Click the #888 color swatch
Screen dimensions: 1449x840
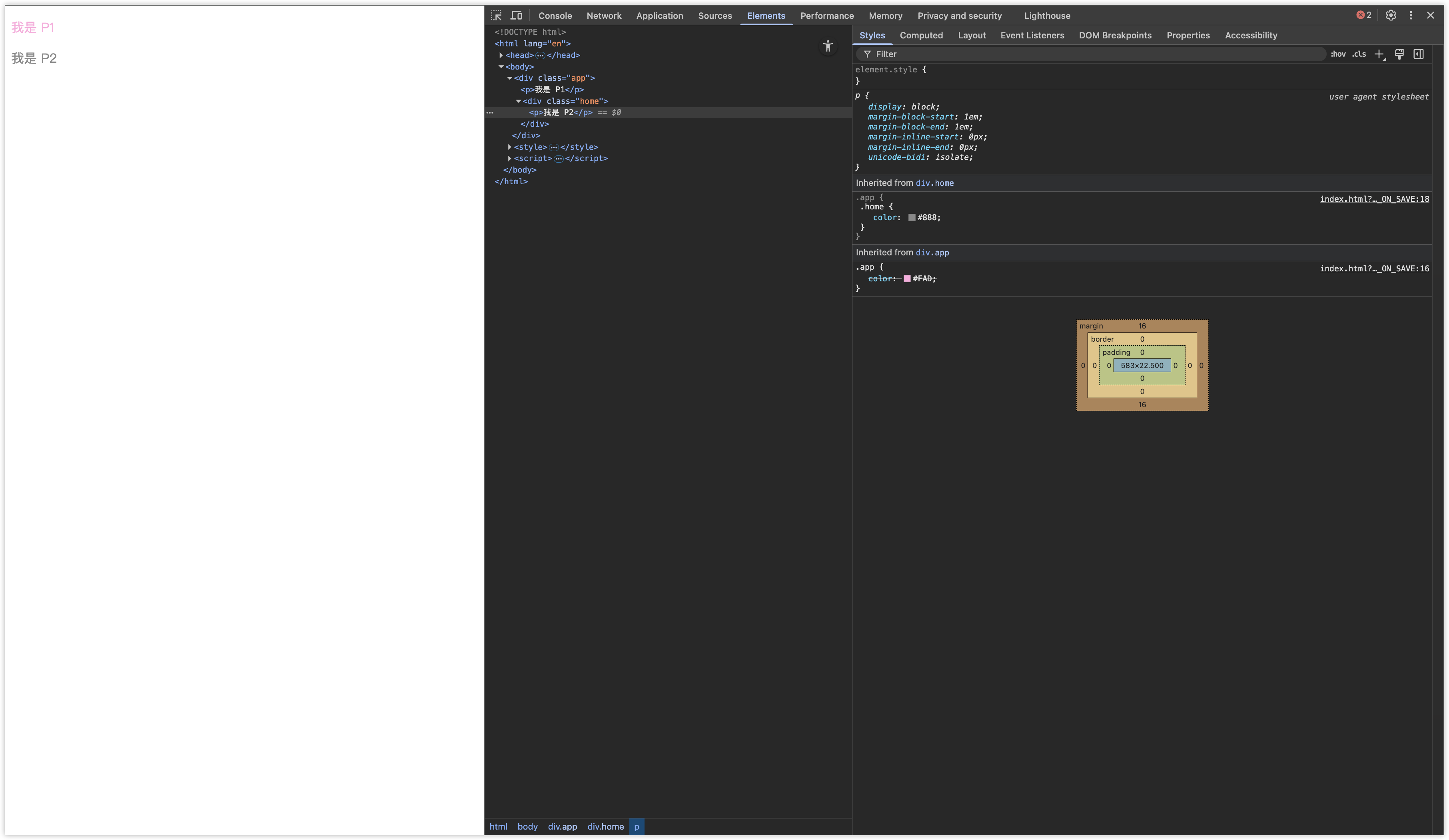912,217
